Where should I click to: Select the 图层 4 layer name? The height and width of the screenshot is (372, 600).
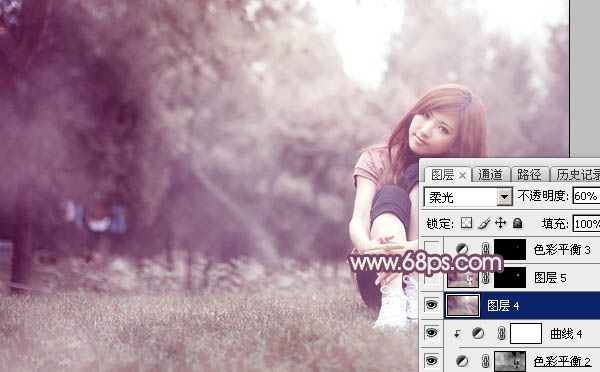pyautogui.click(x=503, y=305)
